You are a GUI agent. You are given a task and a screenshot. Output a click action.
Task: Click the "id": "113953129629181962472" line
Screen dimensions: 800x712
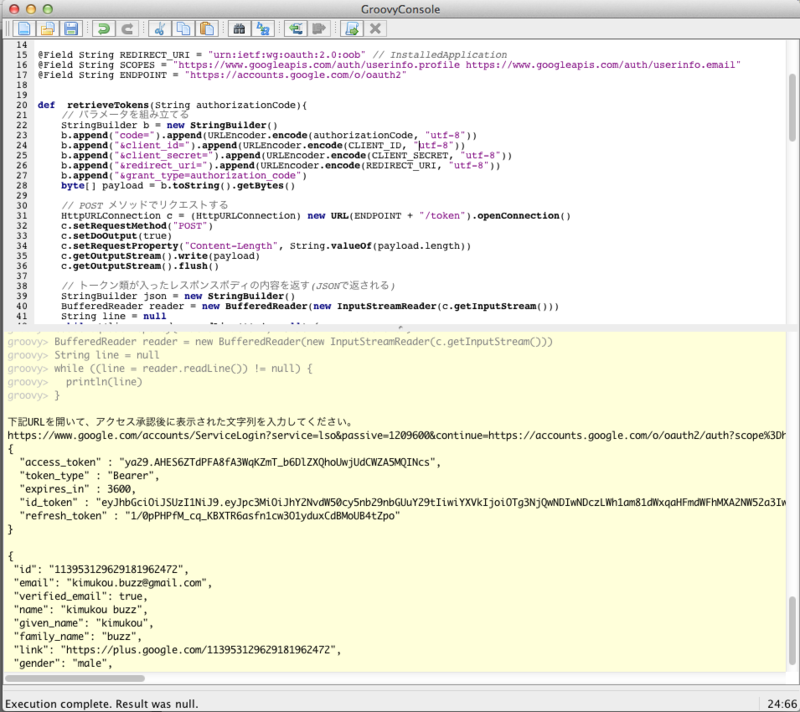(101, 569)
